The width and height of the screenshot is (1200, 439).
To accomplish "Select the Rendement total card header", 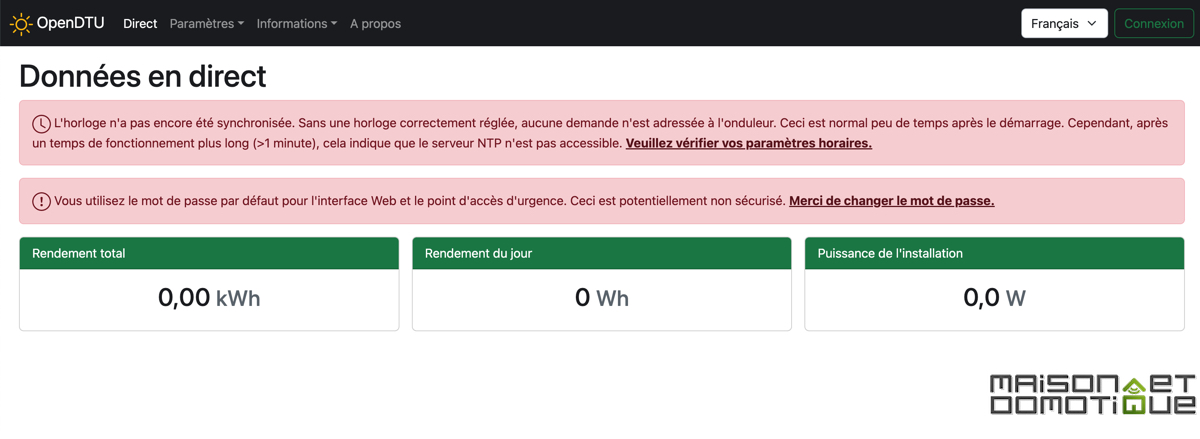I will tap(209, 253).
